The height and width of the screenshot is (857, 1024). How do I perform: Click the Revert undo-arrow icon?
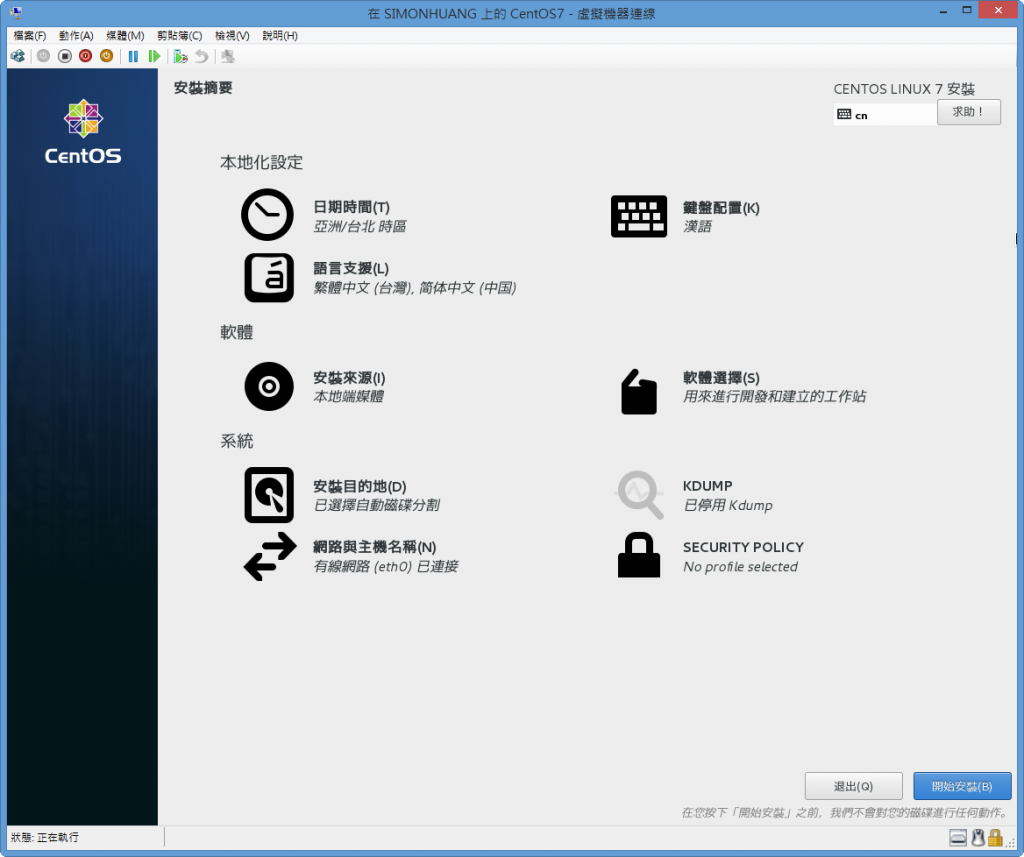tap(202, 56)
